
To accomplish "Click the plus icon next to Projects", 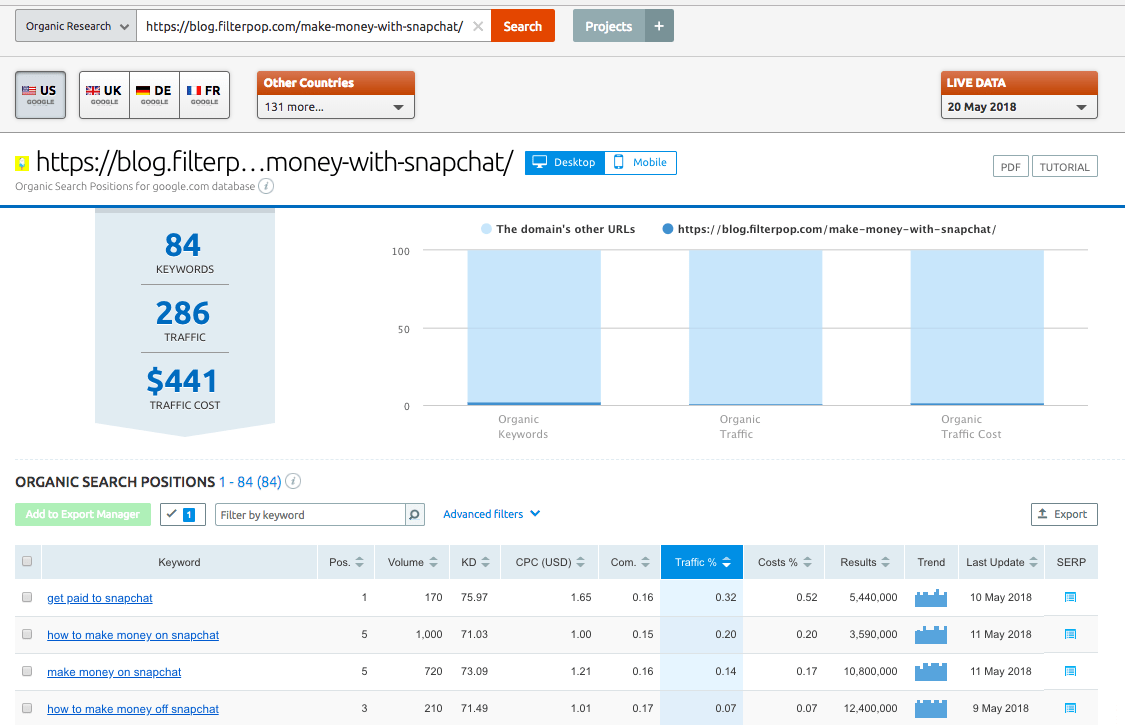I will 658,27.
